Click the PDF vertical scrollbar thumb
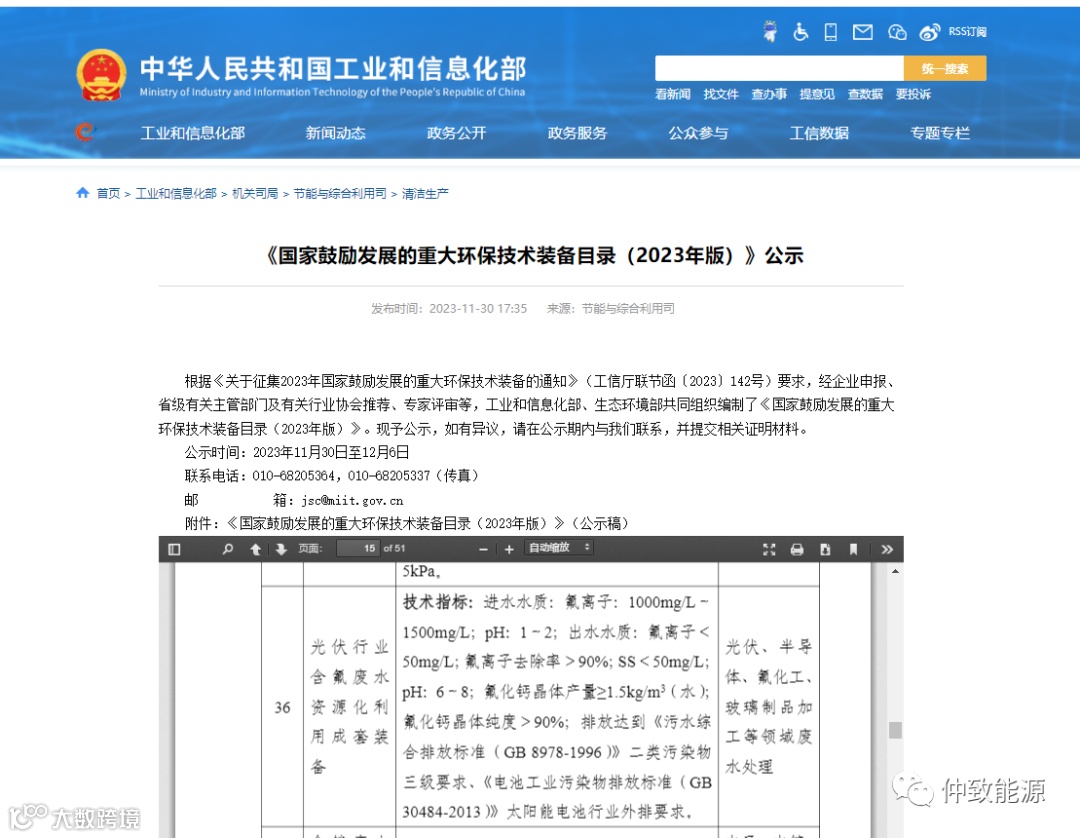Viewport: 1080px width, 838px height. pyautogui.click(x=895, y=730)
